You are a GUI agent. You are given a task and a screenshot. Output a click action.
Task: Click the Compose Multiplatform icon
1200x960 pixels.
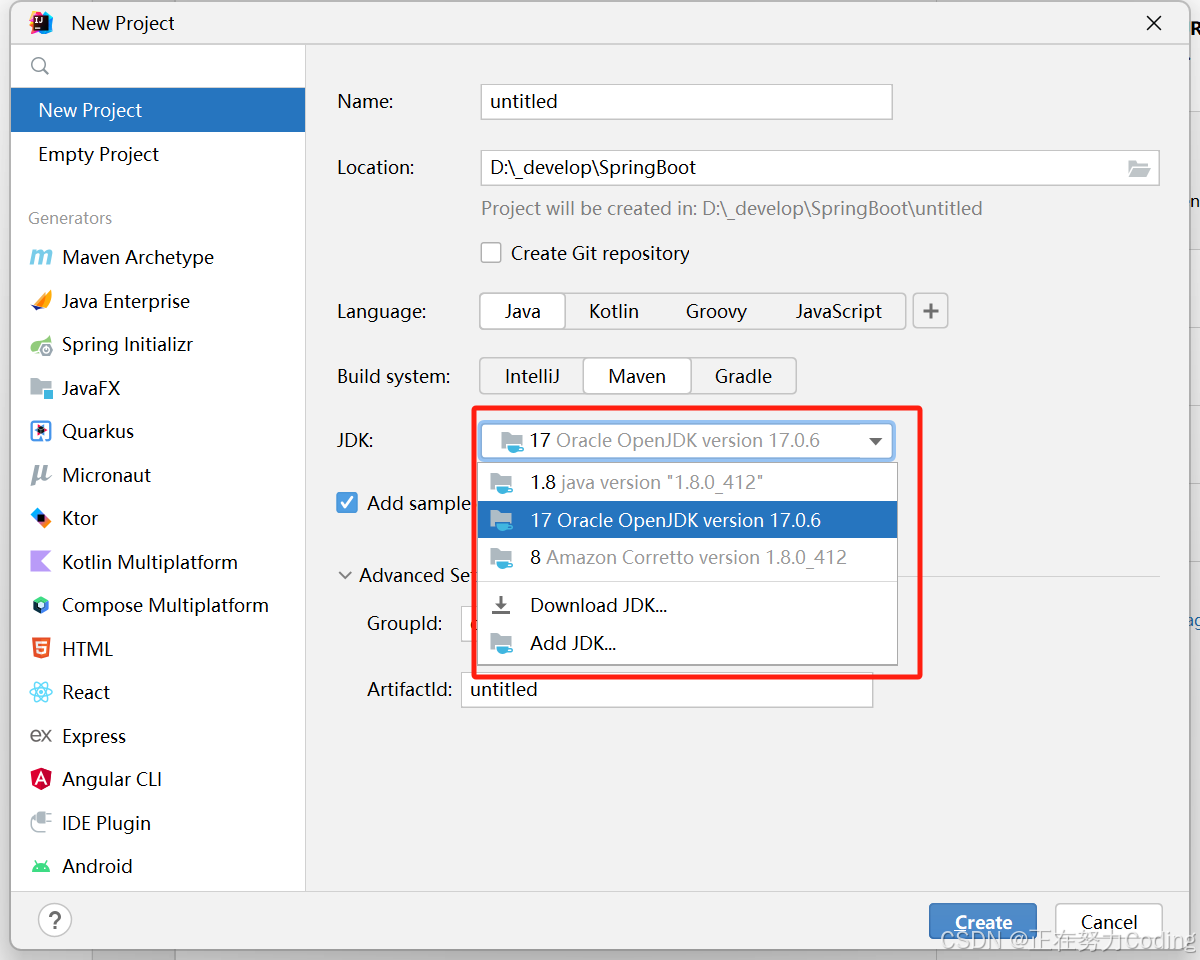tap(41, 605)
